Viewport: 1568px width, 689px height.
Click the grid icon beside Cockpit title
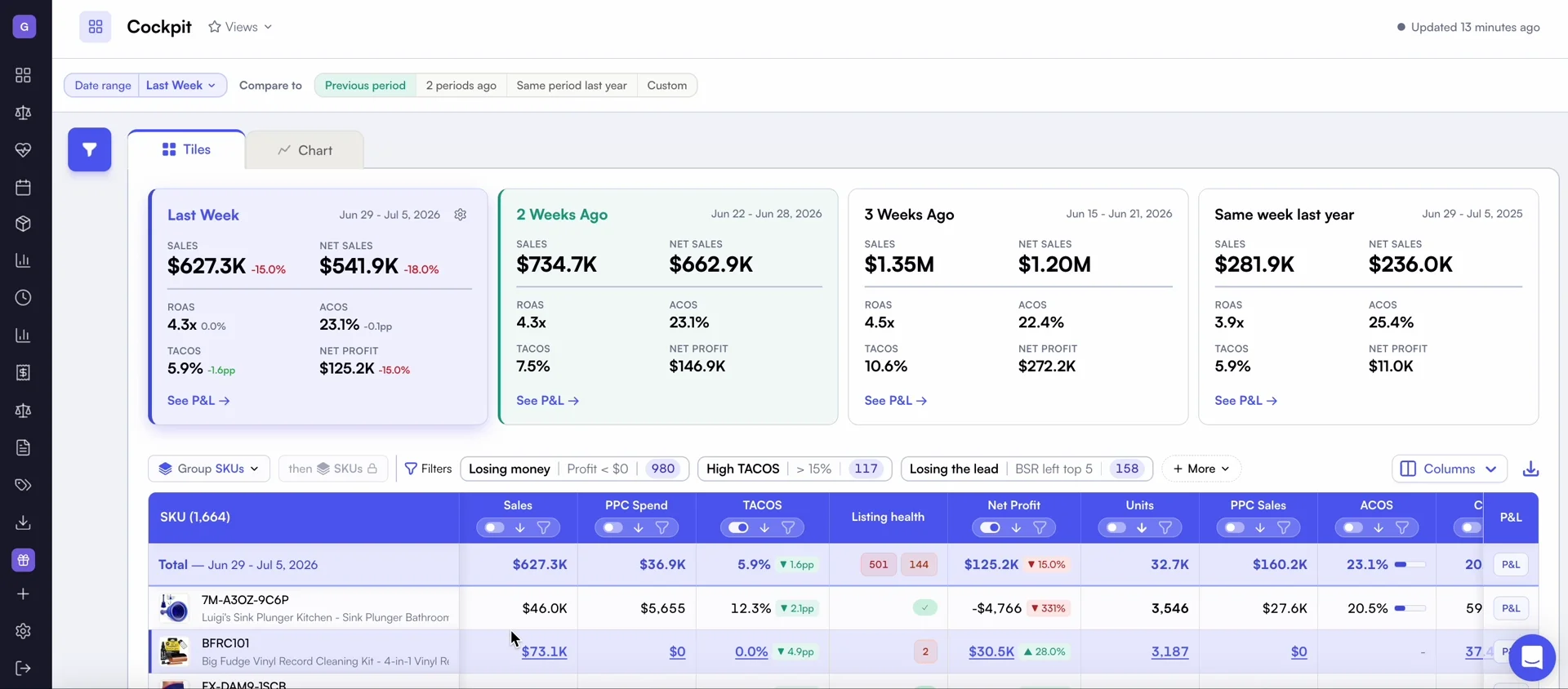pos(96,27)
